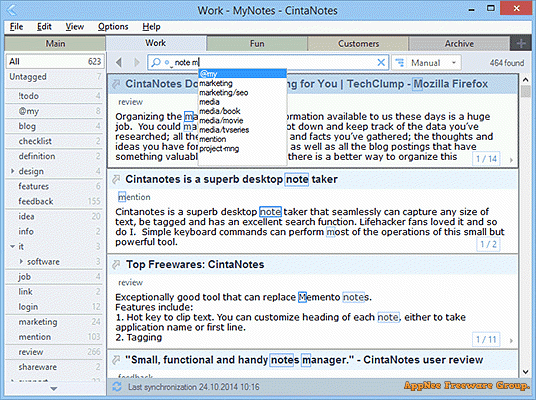The height and width of the screenshot is (400, 536).
Task: Choose marketing/seo from autocomplete list
Action: [x=242, y=92]
